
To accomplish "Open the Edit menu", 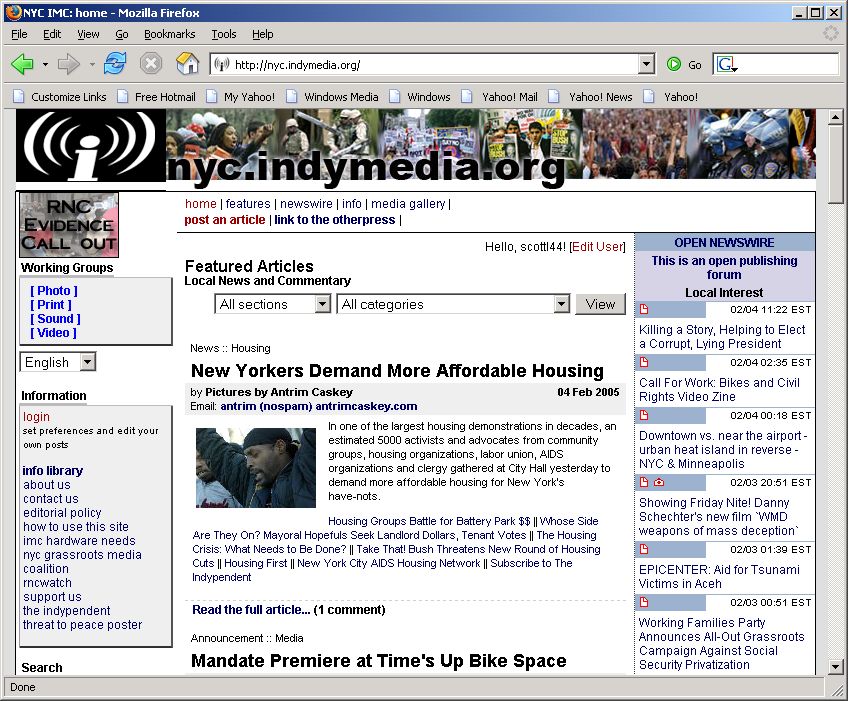I will click(52, 34).
